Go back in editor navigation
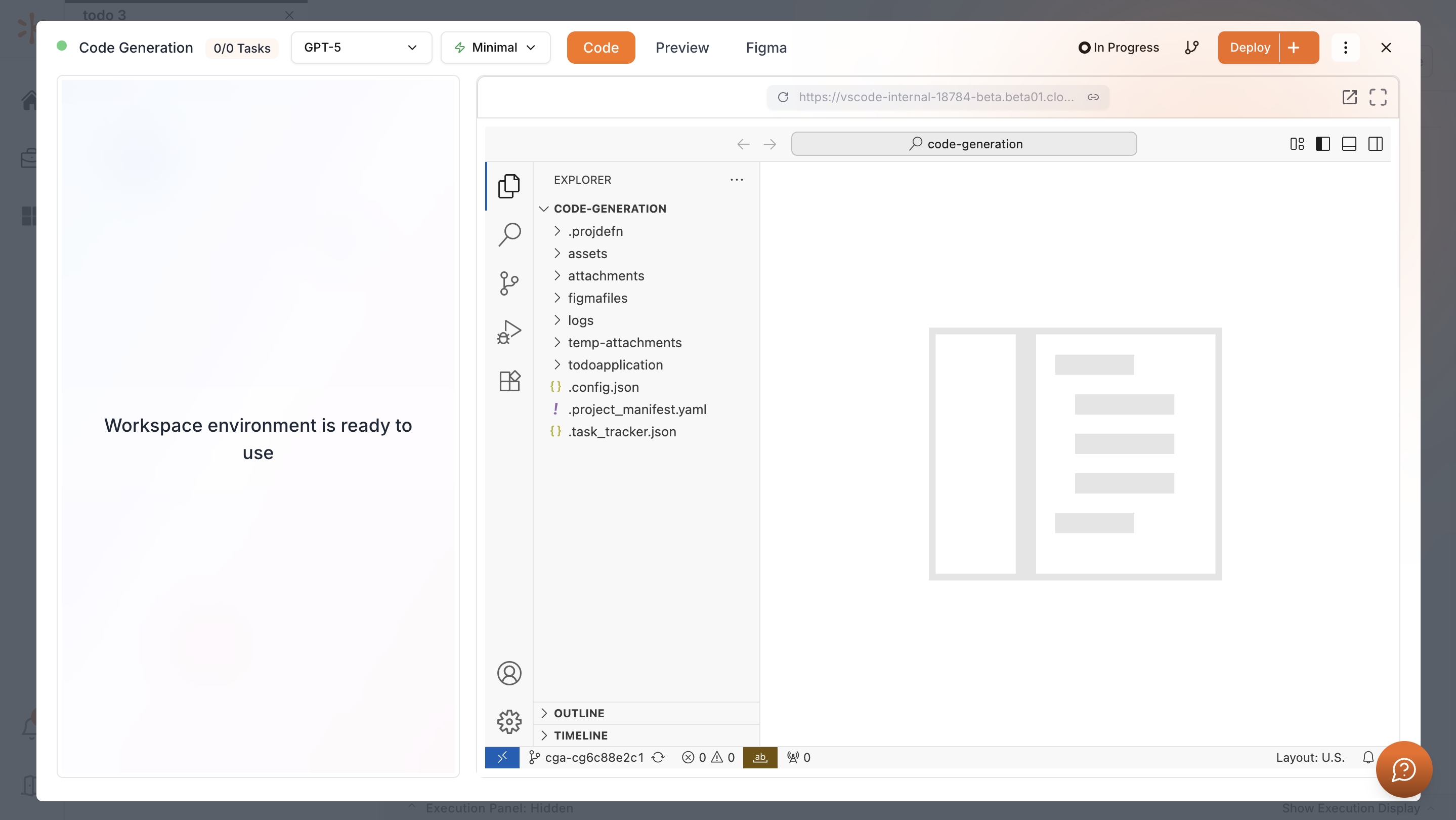1456x820 pixels. pos(743,144)
